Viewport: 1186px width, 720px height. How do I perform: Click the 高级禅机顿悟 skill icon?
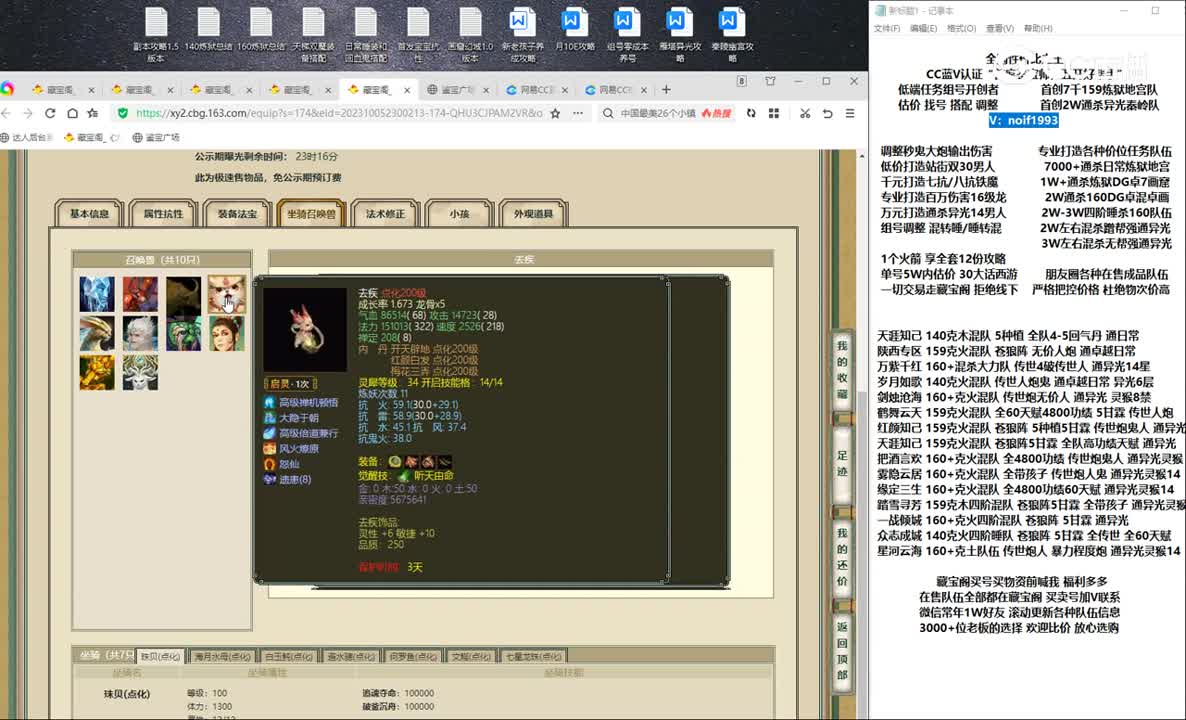tap(269, 402)
